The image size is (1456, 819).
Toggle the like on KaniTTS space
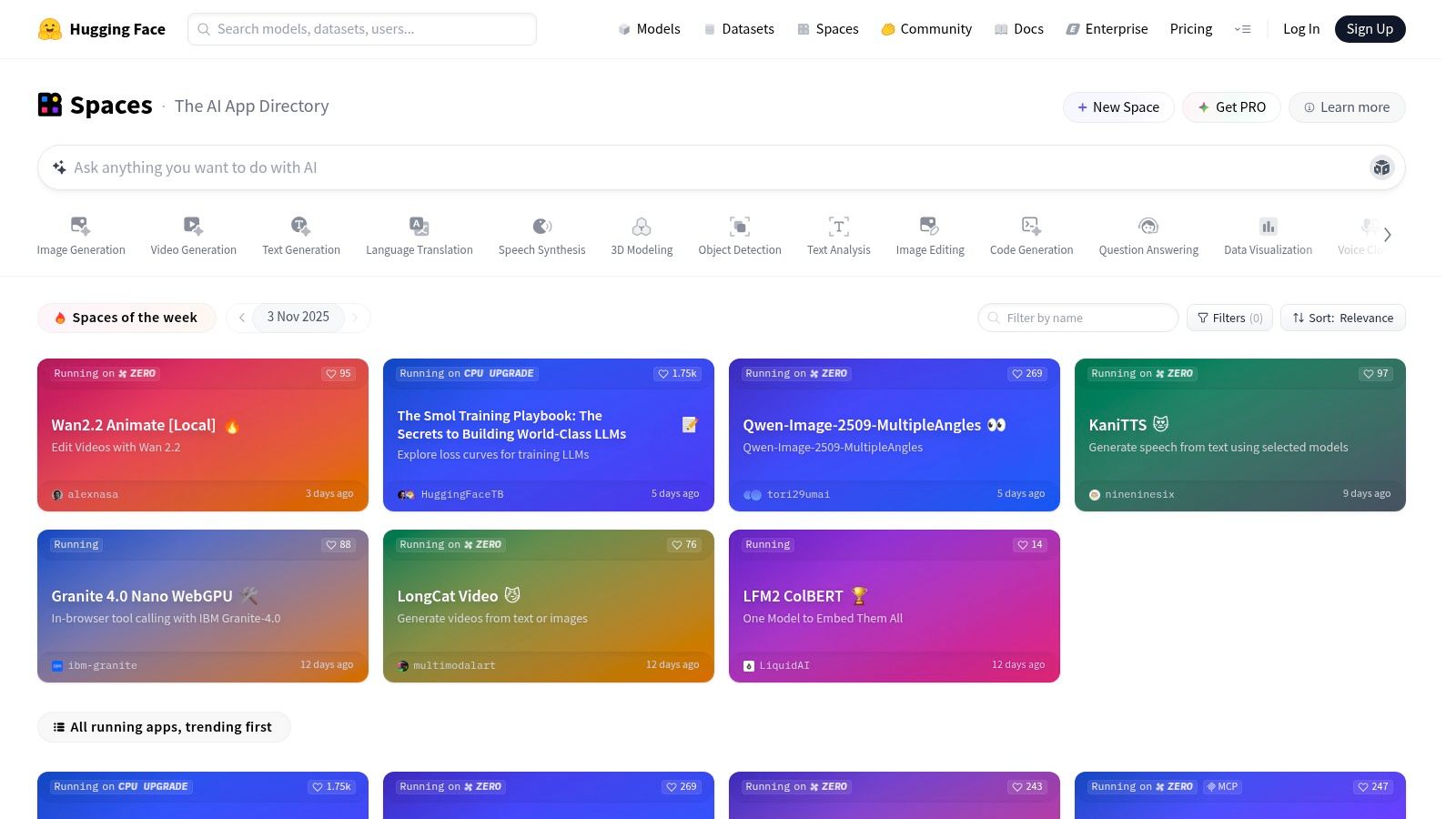1376,374
